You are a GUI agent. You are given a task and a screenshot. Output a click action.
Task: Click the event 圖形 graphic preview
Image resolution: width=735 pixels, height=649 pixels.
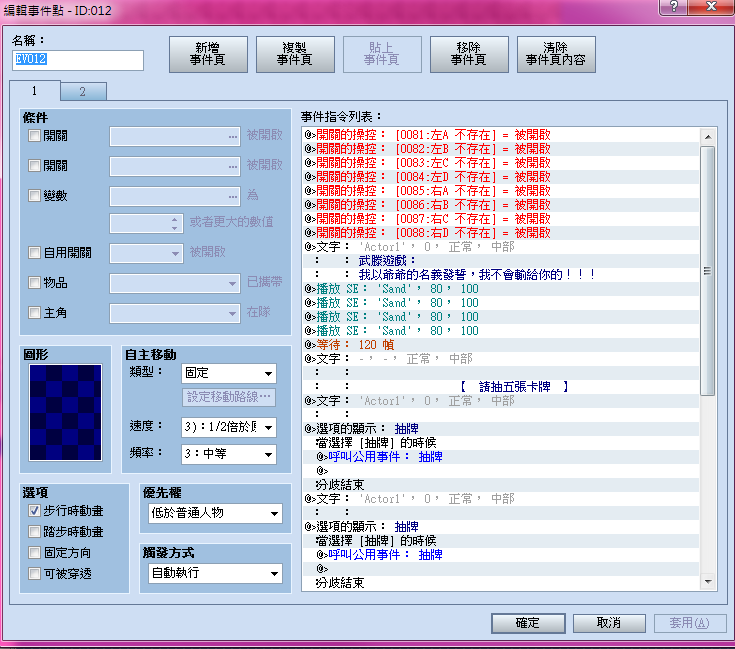65,413
